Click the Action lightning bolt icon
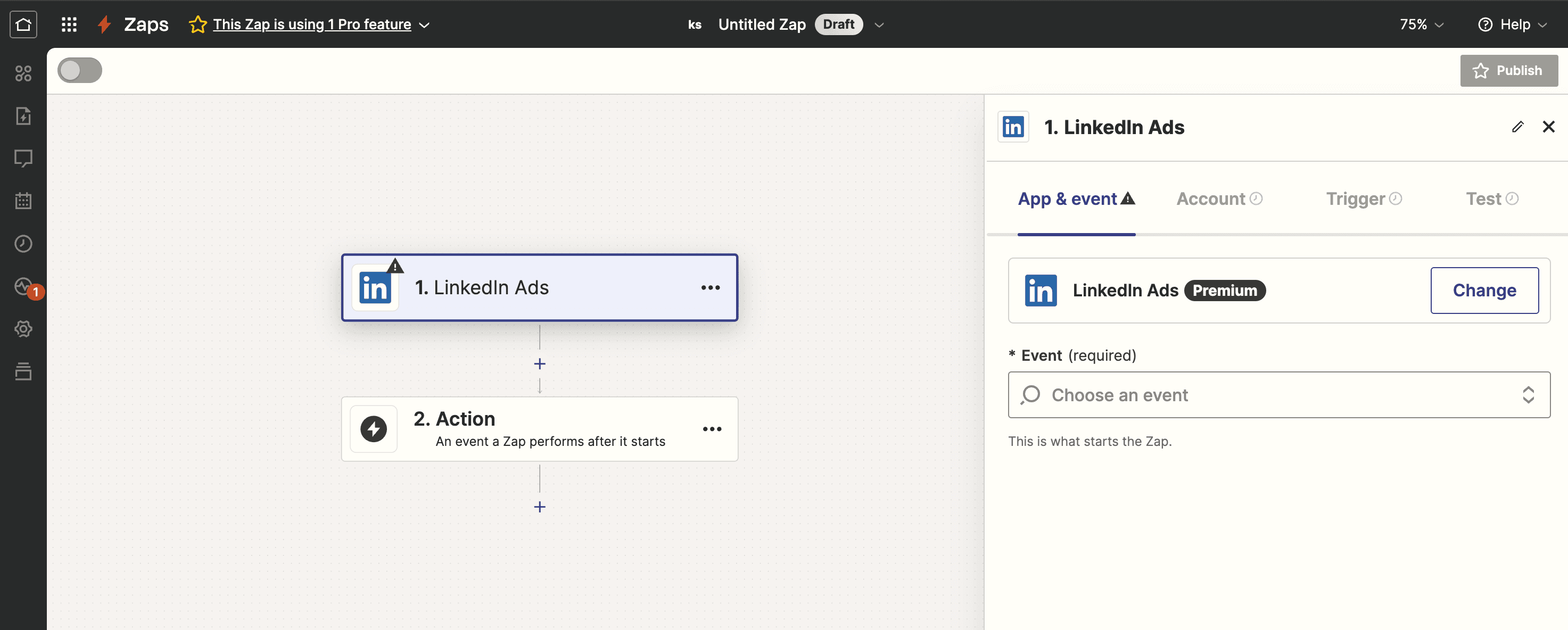 click(374, 429)
